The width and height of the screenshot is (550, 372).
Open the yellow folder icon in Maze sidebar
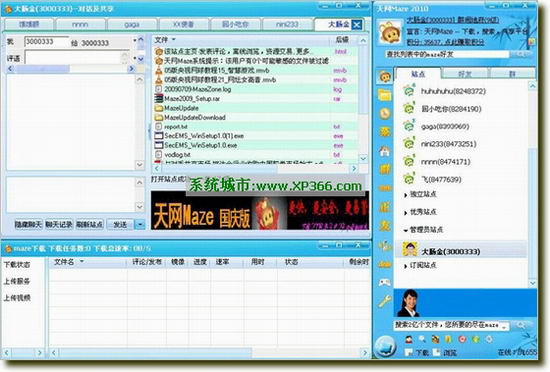click(385, 95)
